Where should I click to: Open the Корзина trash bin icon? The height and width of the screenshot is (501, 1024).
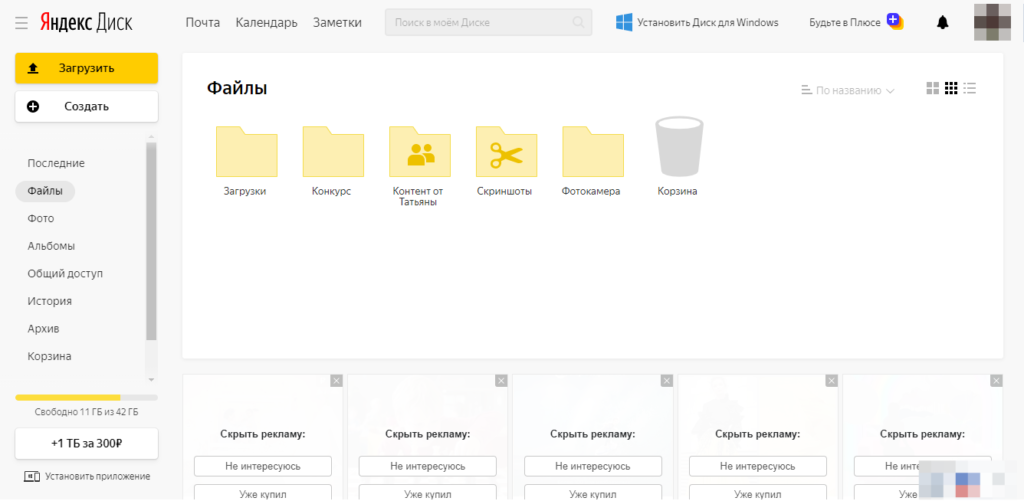[x=678, y=148]
